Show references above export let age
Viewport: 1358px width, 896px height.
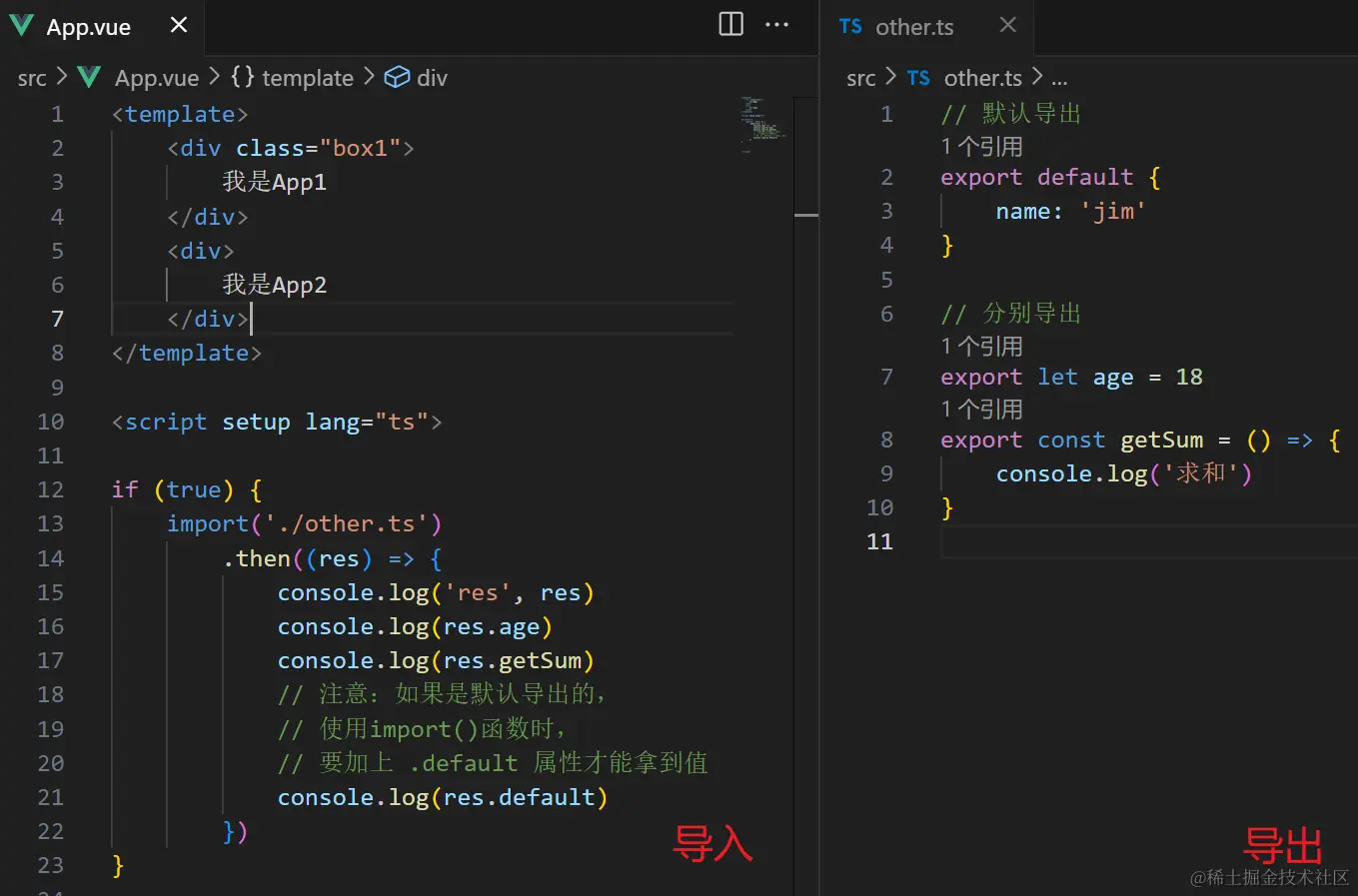click(x=981, y=347)
